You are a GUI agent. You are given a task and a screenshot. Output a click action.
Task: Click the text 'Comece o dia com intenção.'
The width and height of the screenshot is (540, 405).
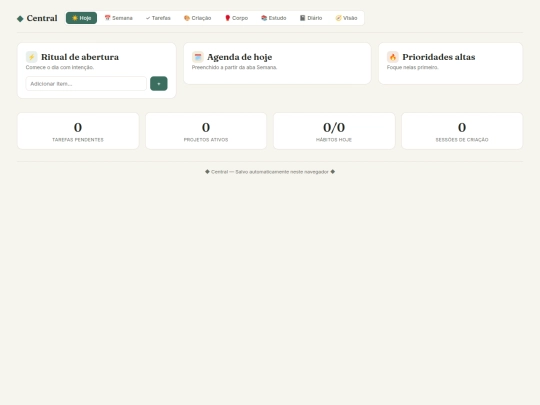[x=60, y=67]
